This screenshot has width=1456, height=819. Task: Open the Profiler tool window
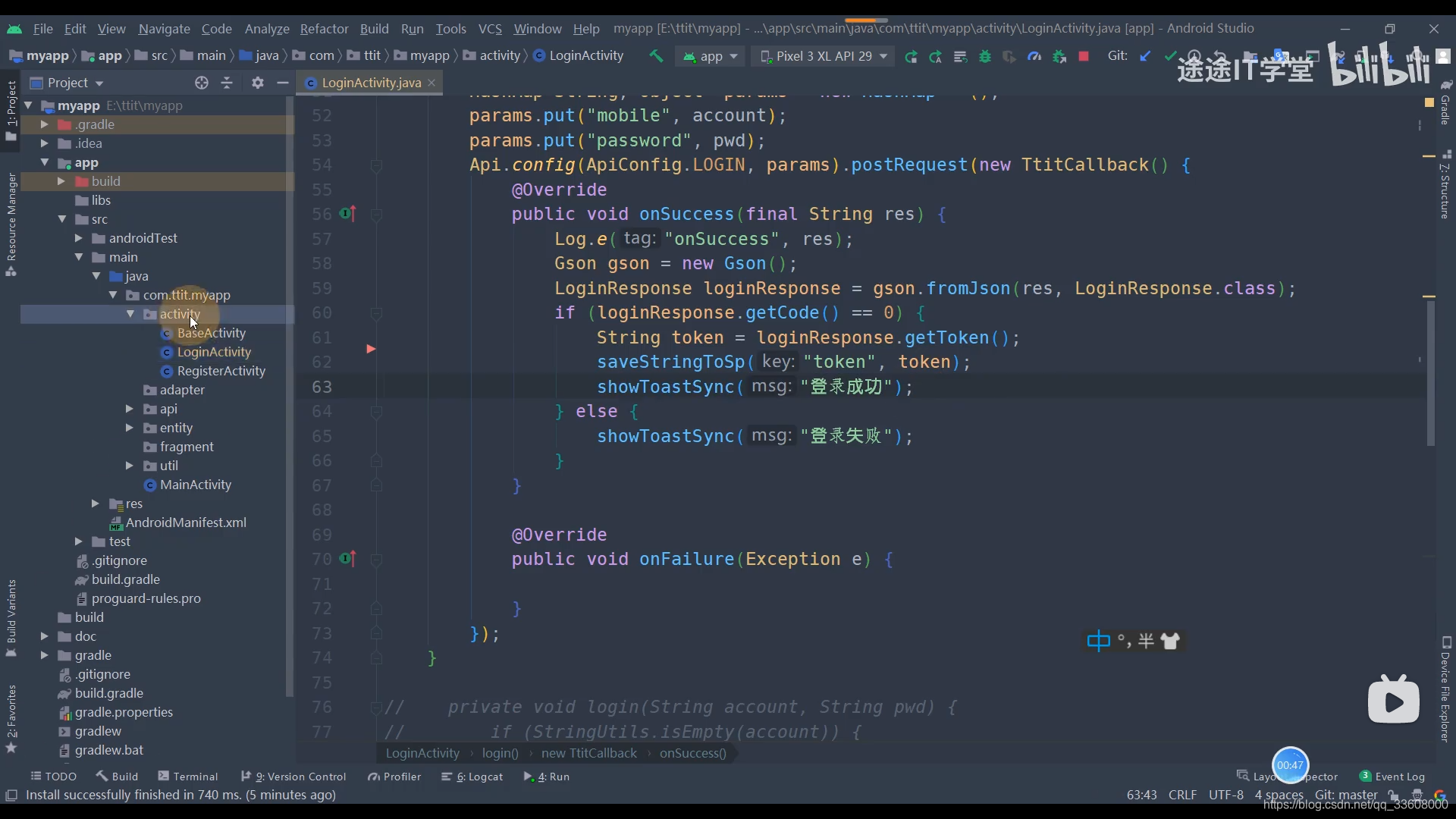(394, 777)
